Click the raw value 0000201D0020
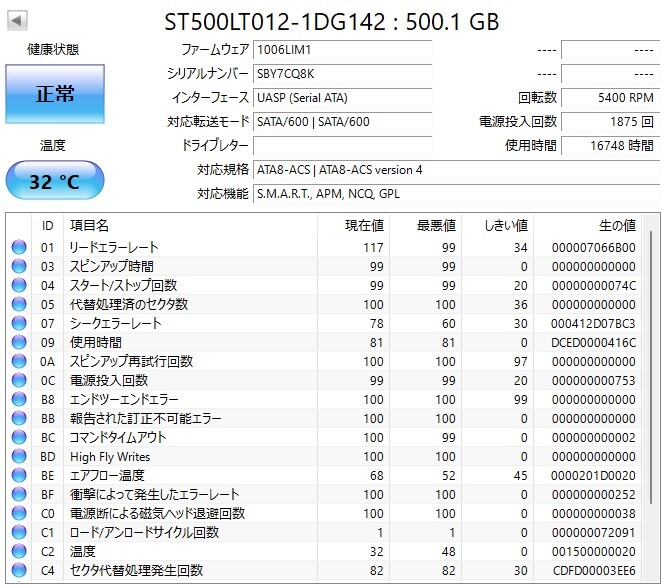This screenshot has height=586, width=664. (593, 476)
